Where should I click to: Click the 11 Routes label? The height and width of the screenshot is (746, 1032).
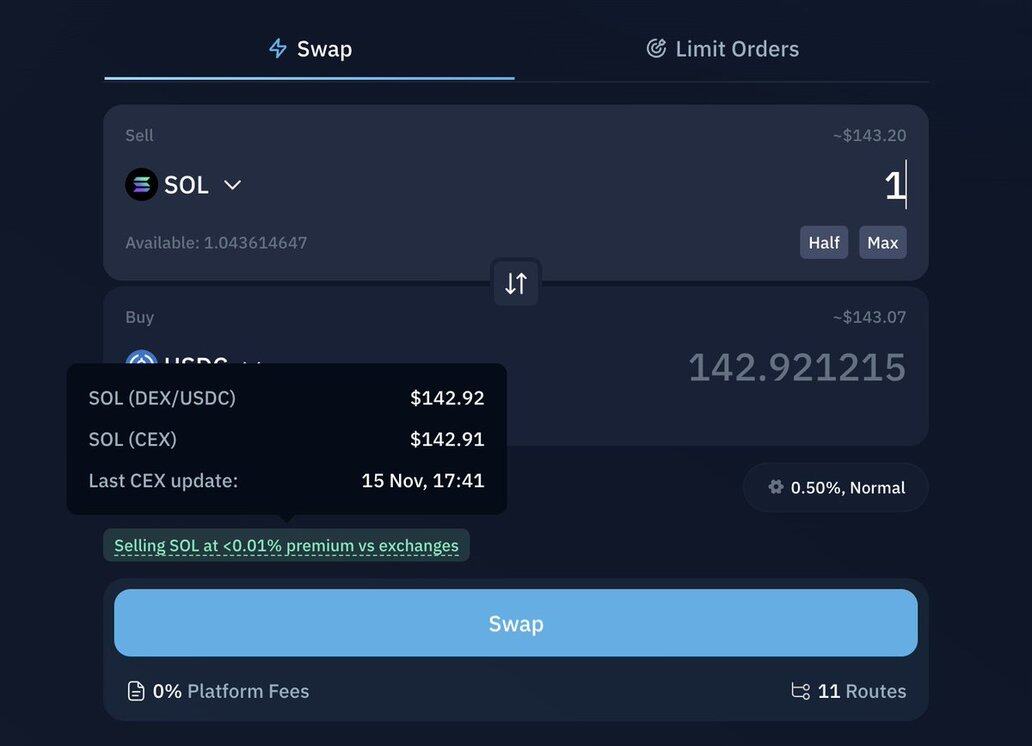coord(861,691)
